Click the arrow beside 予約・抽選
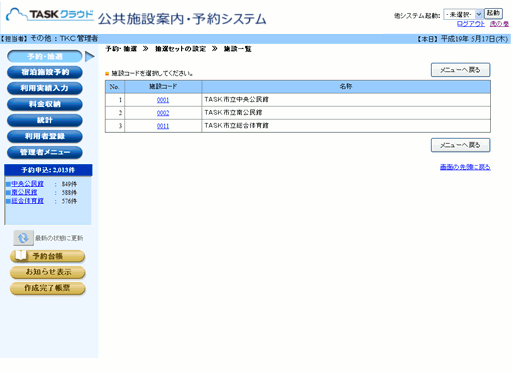 click(90, 57)
